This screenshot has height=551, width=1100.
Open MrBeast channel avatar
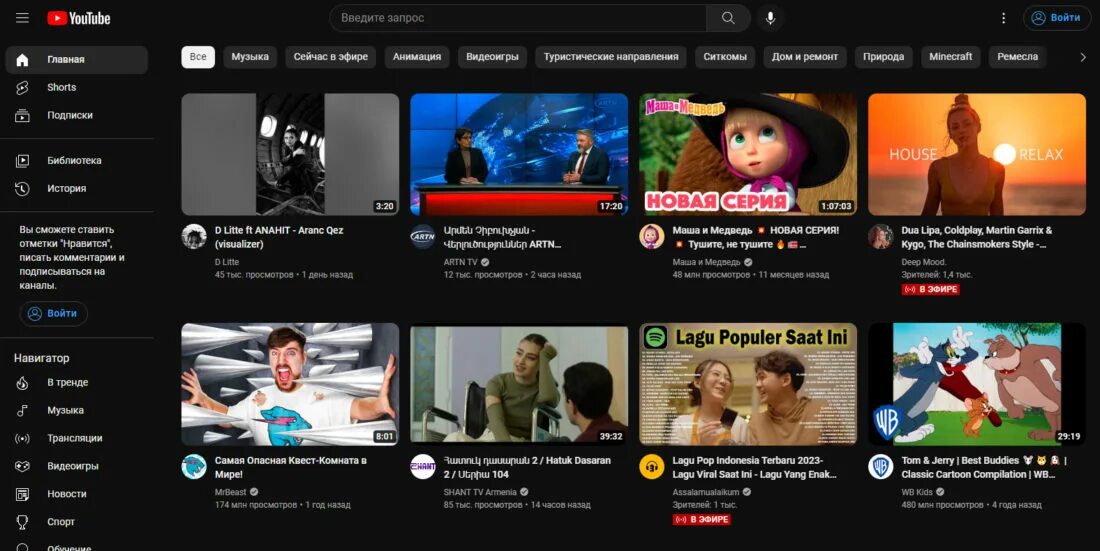[x=194, y=467]
